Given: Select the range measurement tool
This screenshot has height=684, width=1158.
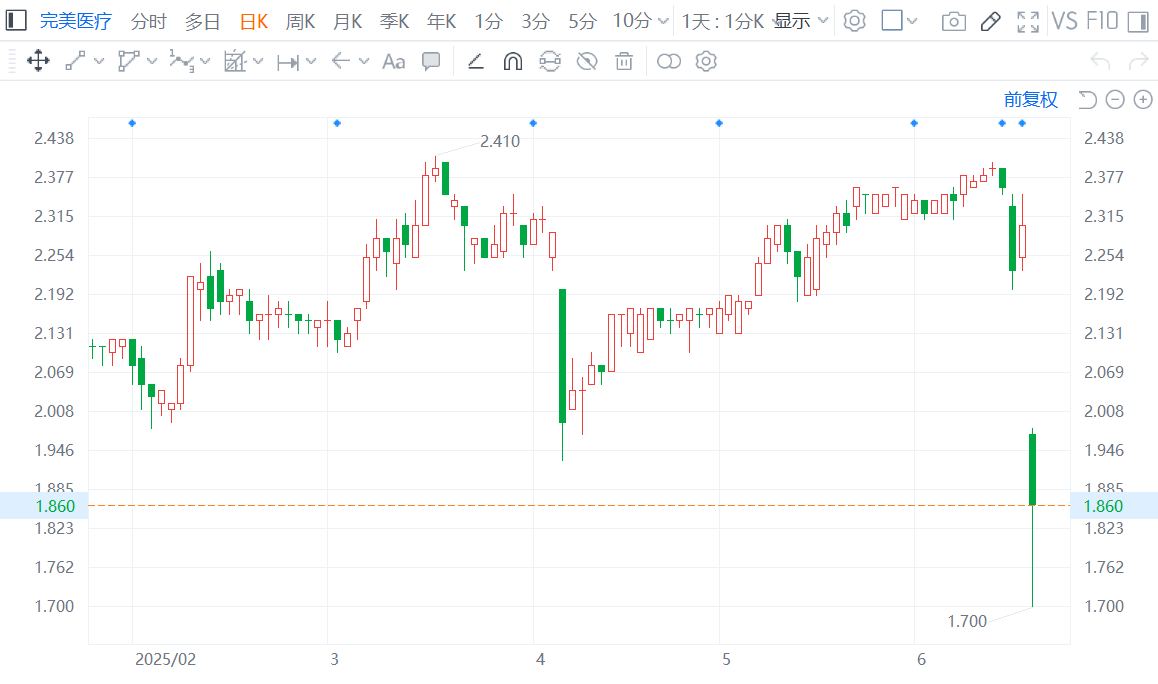Looking at the screenshot, I should point(288,63).
